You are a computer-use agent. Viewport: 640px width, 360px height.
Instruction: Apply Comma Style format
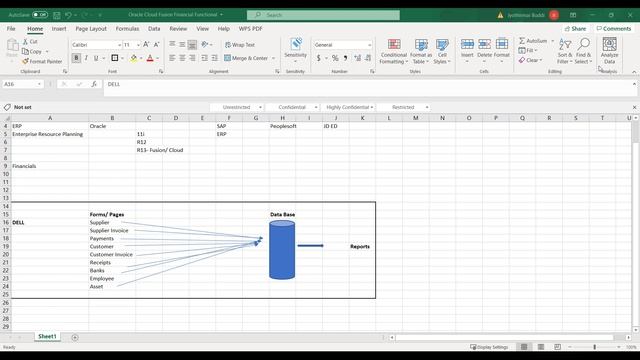click(345, 58)
